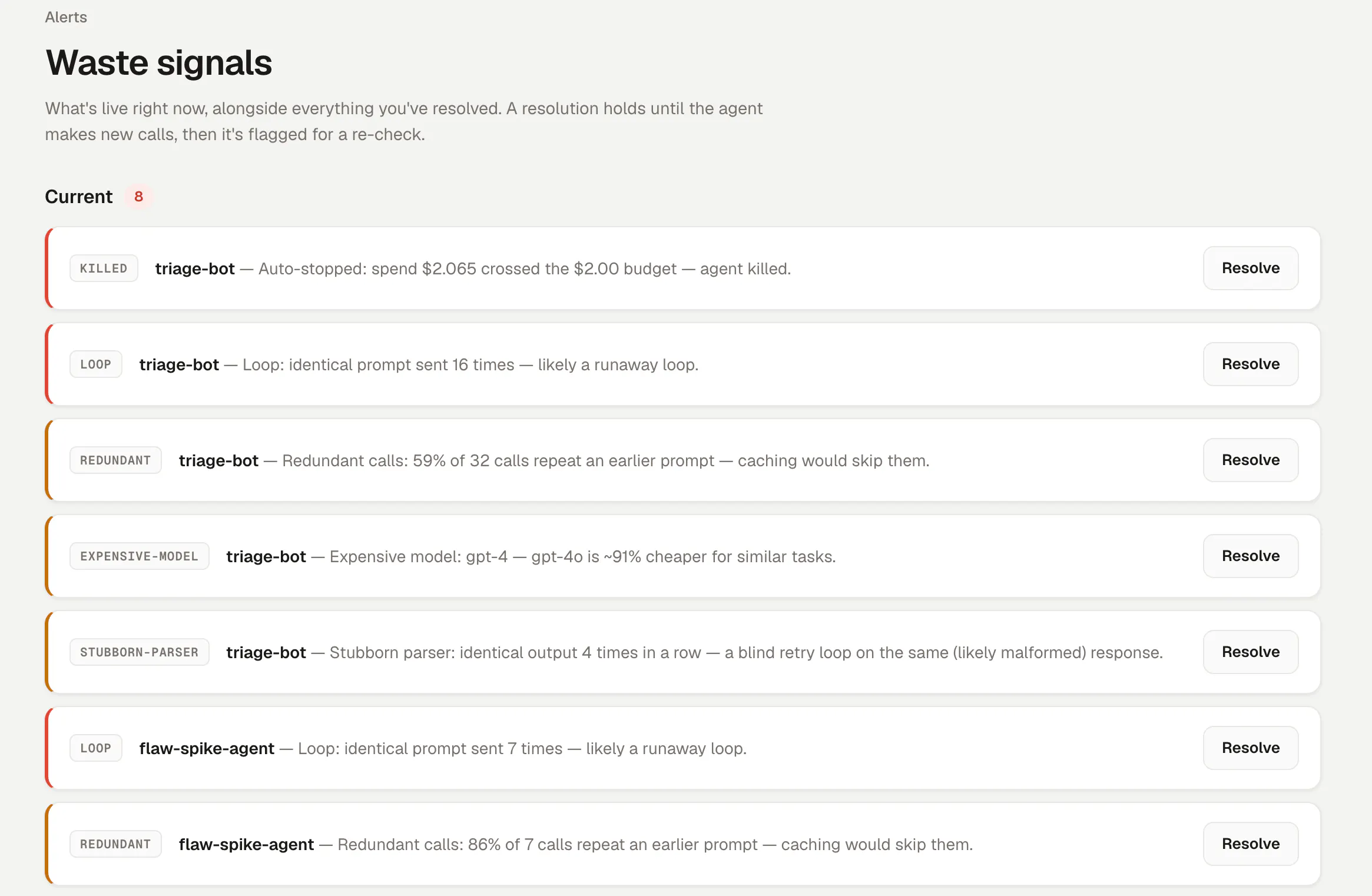Click triage-bot name in expensive model row
The height and width of the screenshot is (896, 1372).
click(266, 556)
